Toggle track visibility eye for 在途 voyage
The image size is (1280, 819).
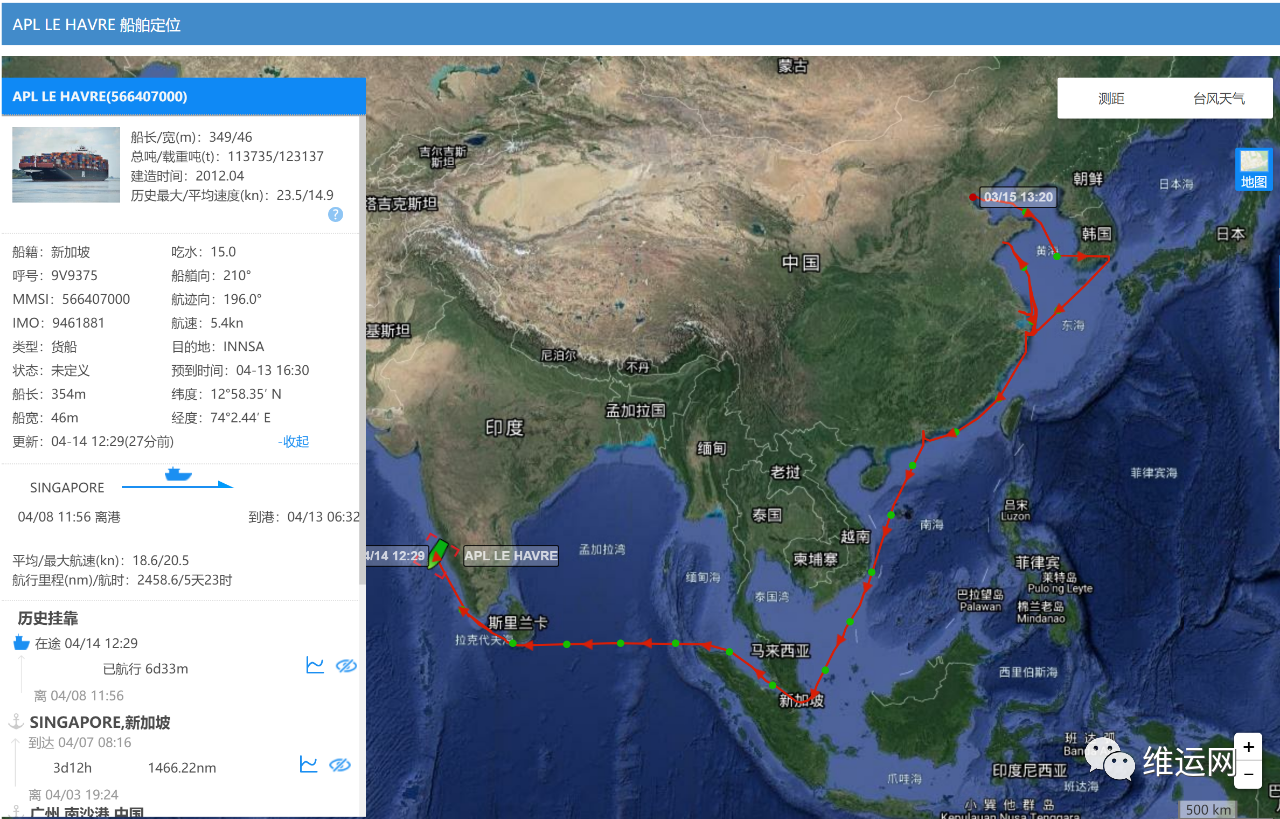click(x=346, y=666)
